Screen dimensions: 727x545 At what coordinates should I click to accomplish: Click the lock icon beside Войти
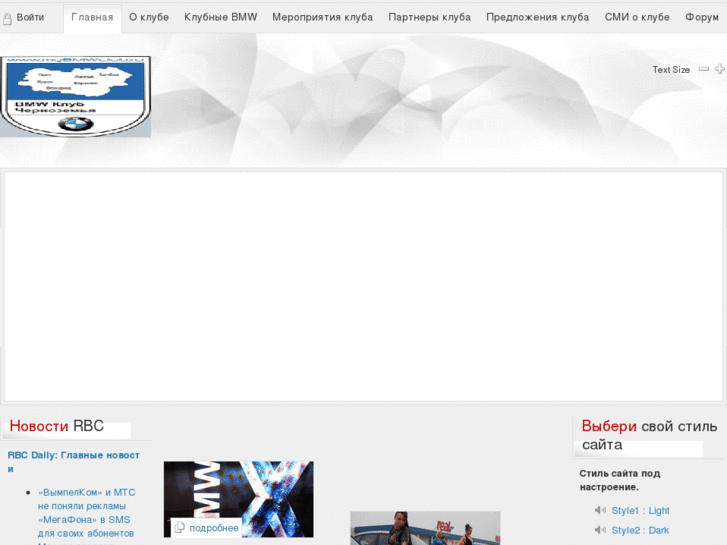coord(7,19)
